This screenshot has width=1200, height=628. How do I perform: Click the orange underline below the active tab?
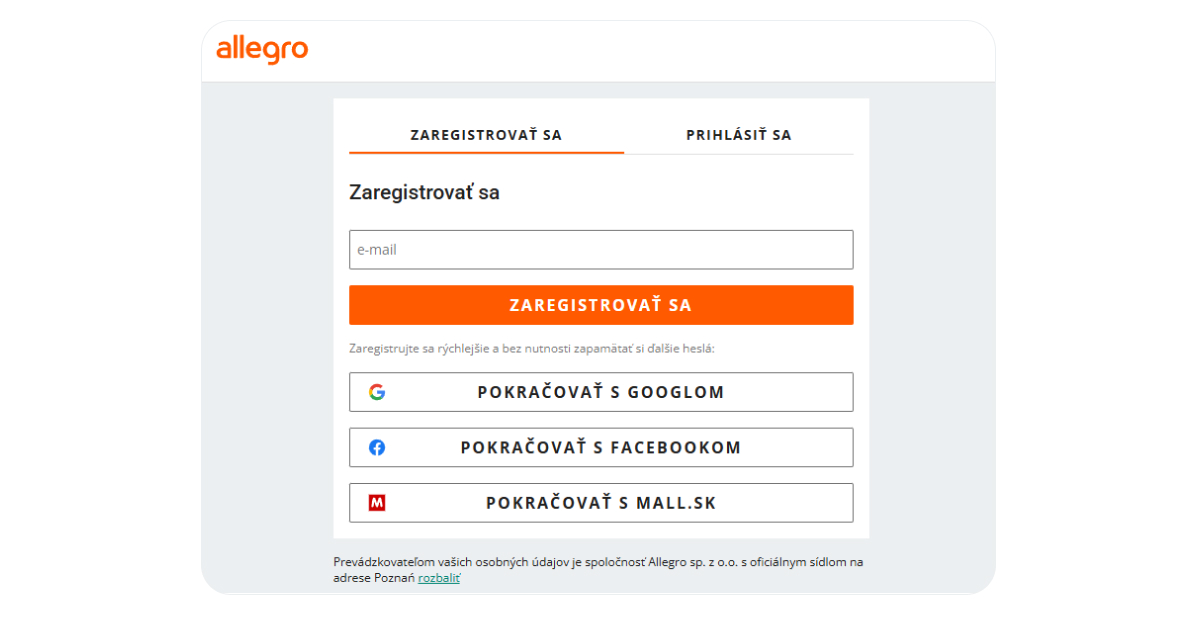[486, 152]
